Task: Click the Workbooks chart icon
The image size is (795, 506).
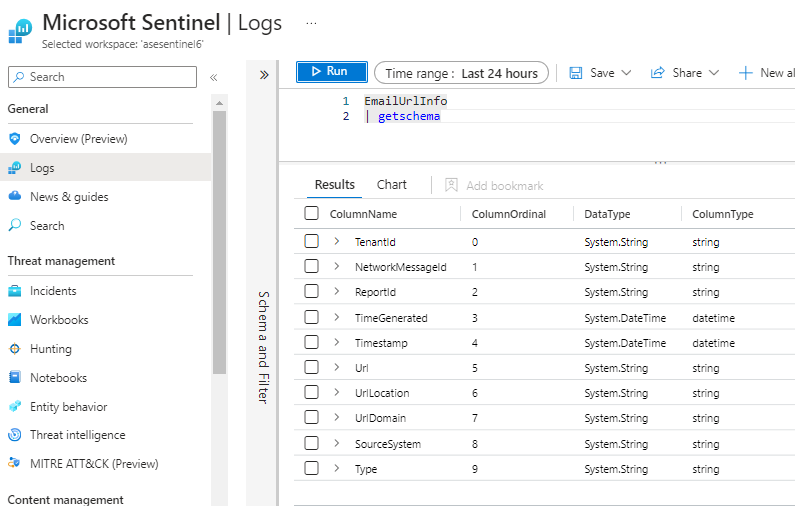Action: 15,319
